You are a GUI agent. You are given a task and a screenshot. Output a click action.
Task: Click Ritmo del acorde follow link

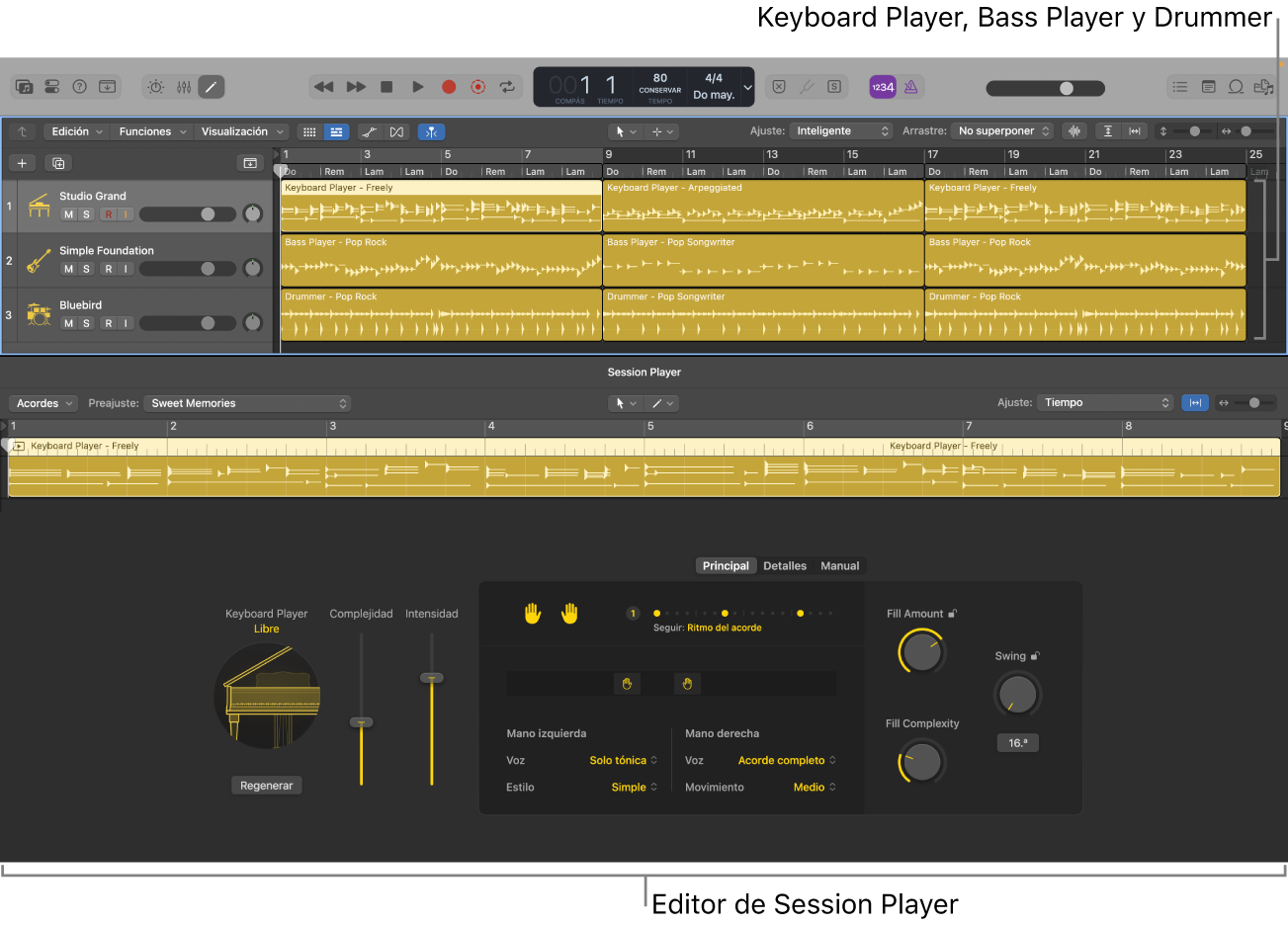pos(725,628)
